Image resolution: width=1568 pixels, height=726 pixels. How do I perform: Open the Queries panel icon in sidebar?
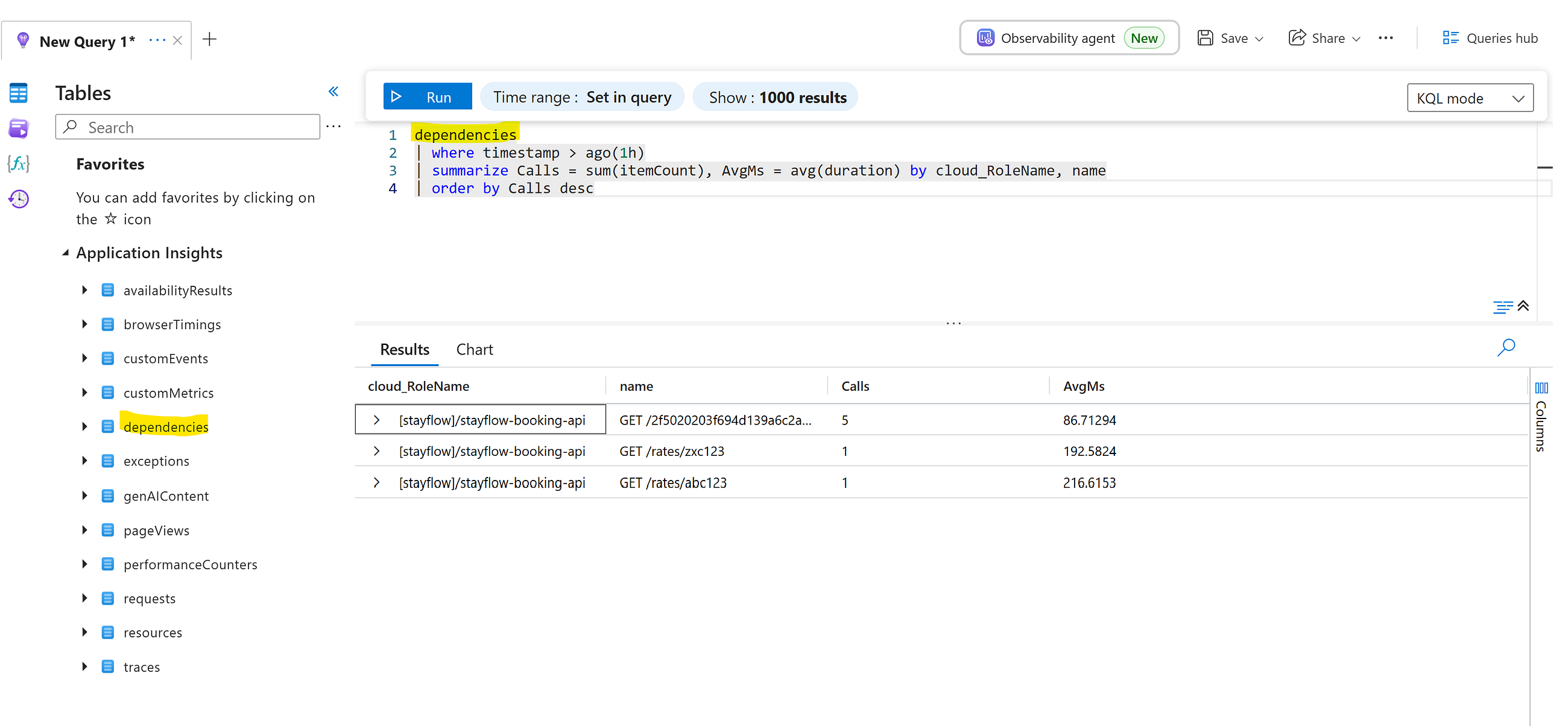18,128
